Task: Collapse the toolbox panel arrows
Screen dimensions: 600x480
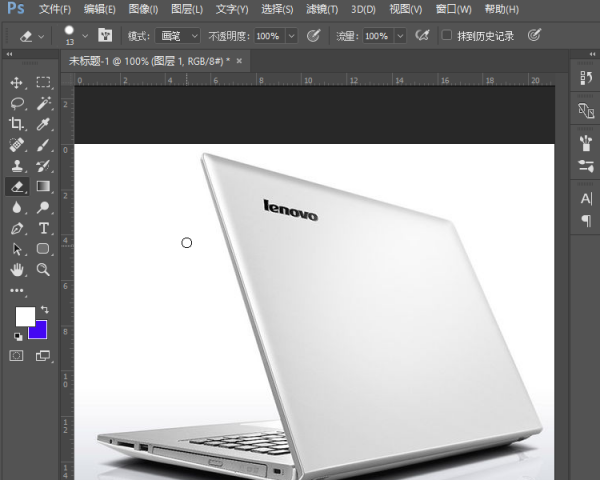Action: [x=9, y=54]
